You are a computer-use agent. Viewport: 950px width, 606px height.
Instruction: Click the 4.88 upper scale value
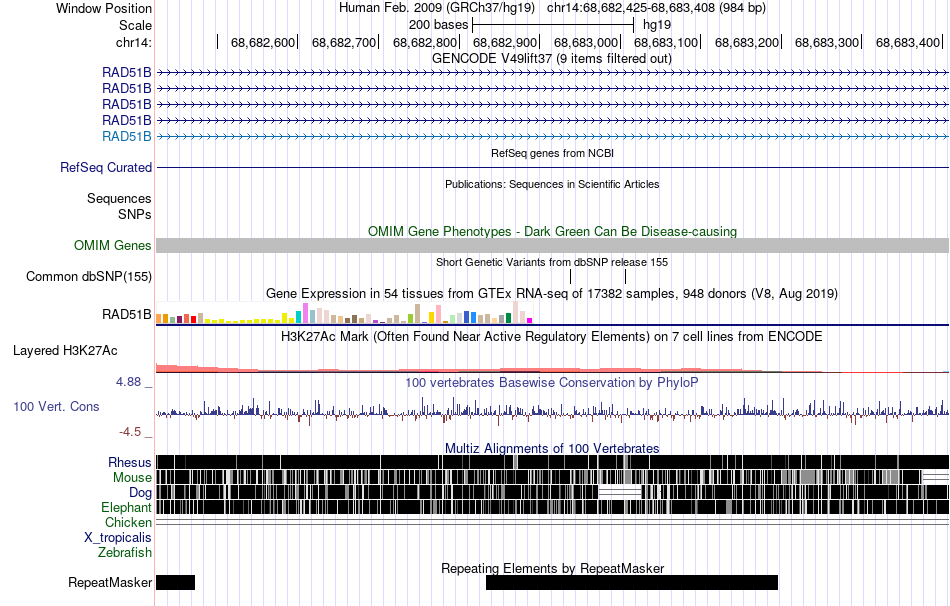128,382
